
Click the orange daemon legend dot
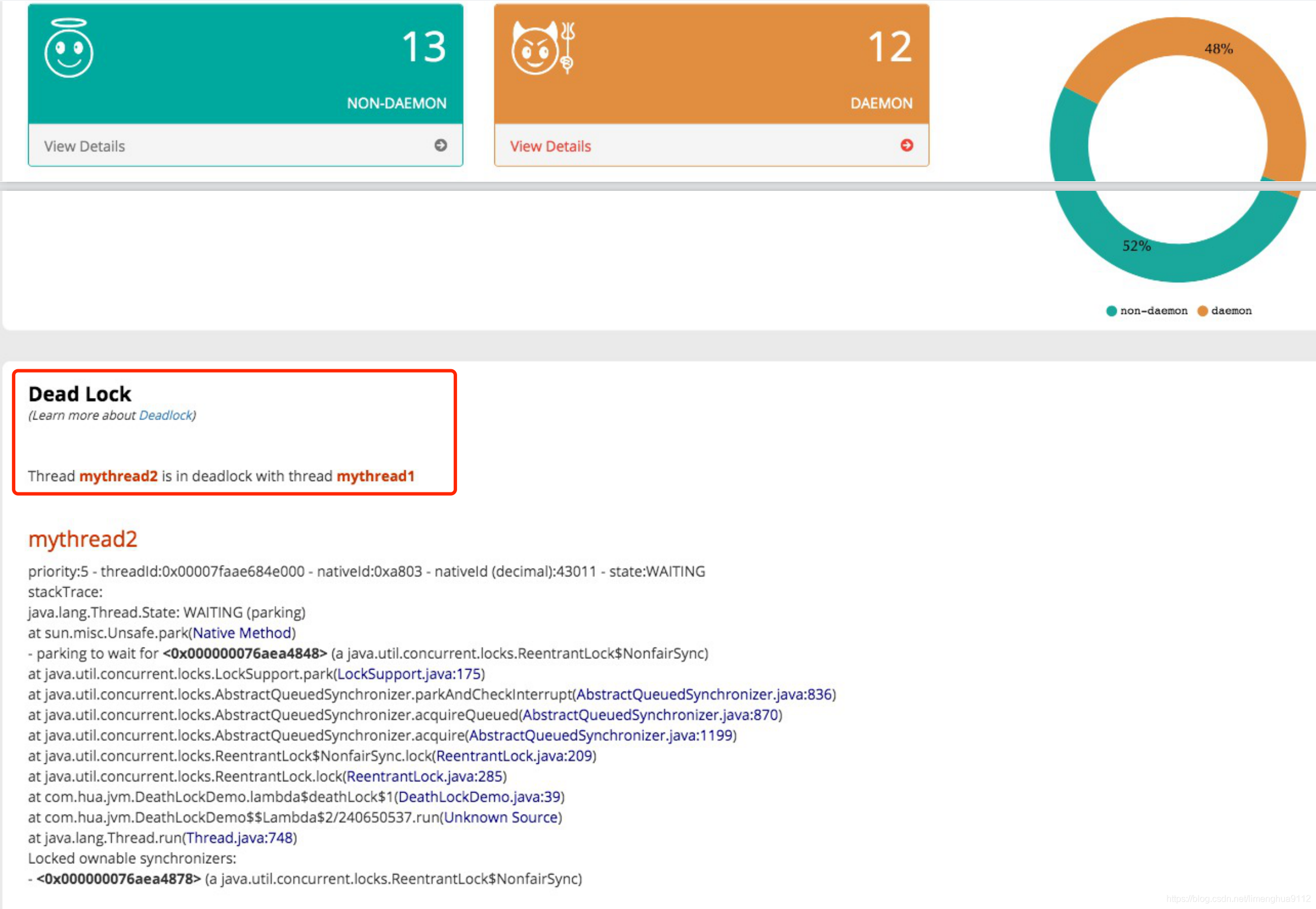tap(1202, 311)
